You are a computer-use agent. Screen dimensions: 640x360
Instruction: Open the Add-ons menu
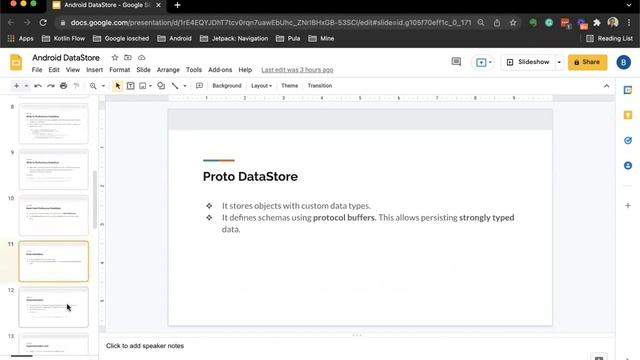point(220,70)
